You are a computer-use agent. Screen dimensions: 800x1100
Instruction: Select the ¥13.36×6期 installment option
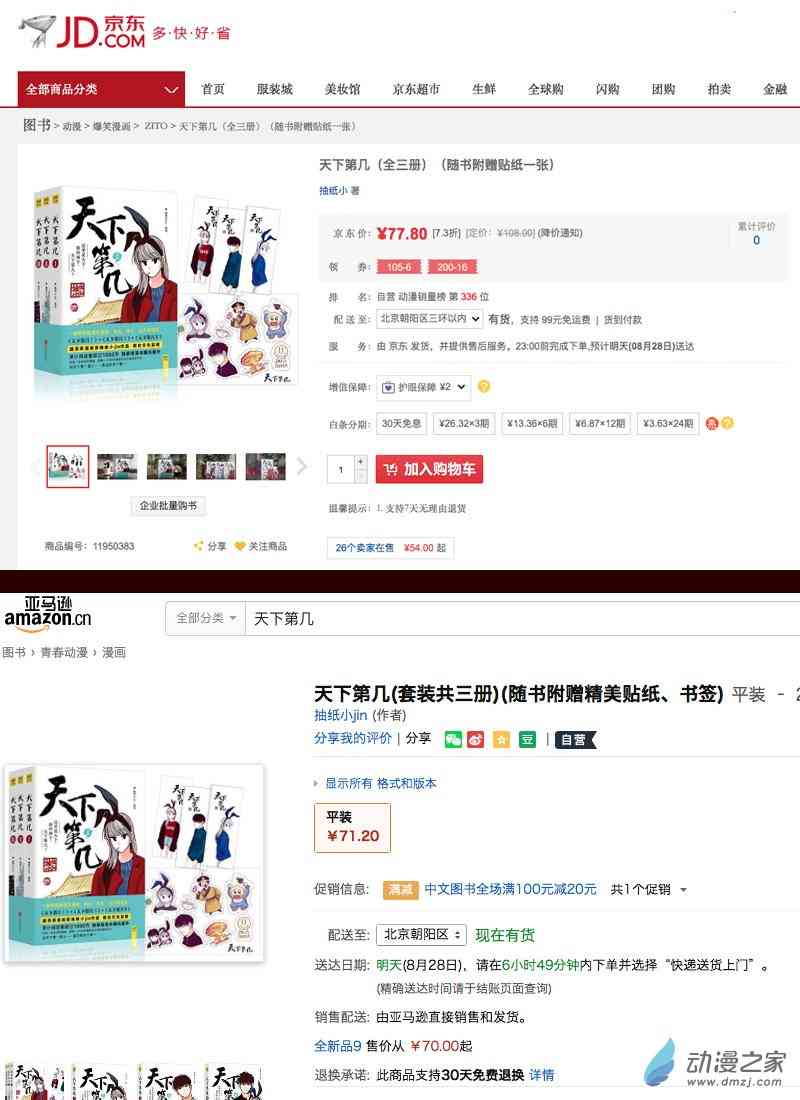pos(531,424)
